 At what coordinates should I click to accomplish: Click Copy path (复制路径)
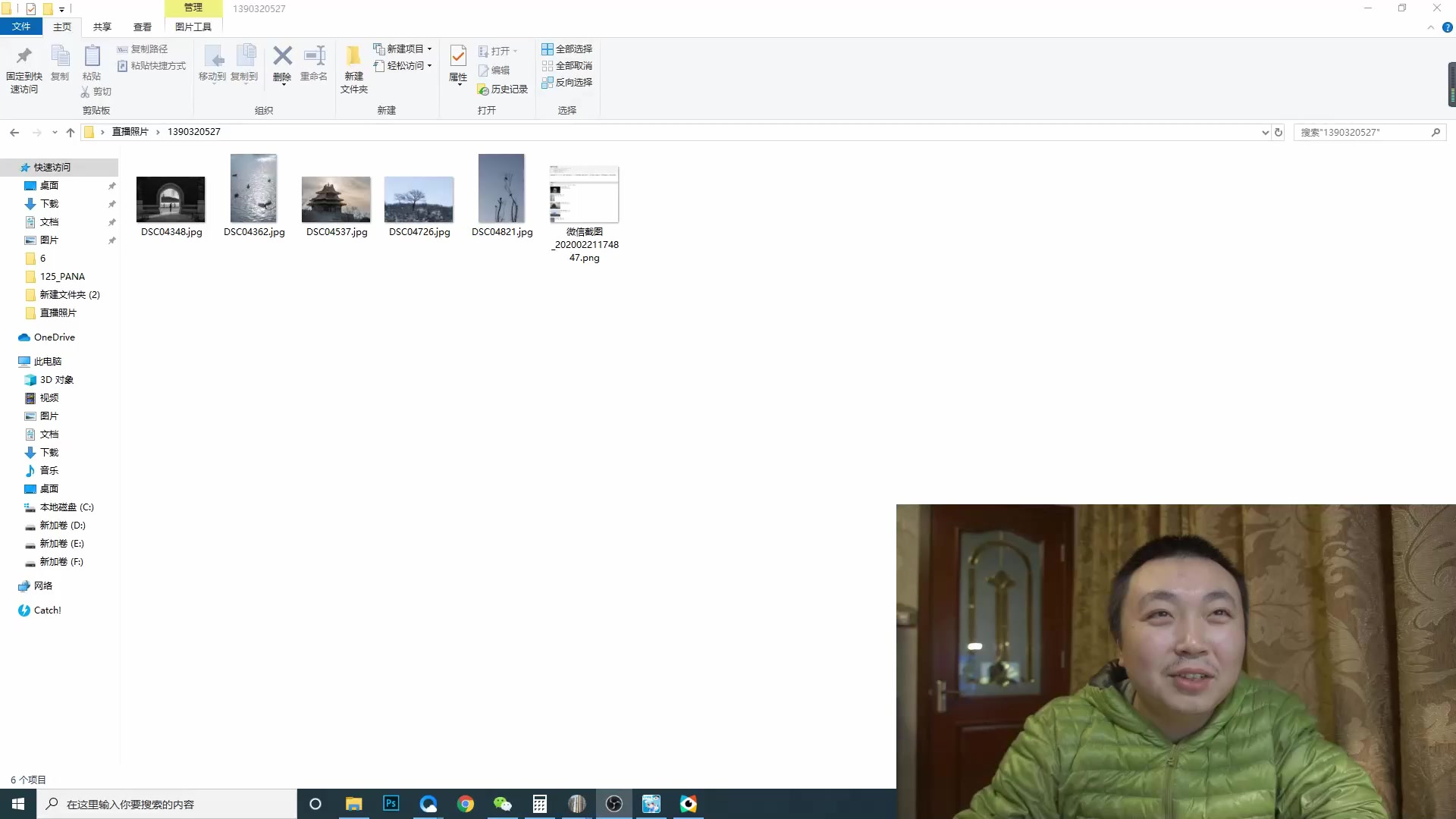click(x=143, y=49)
